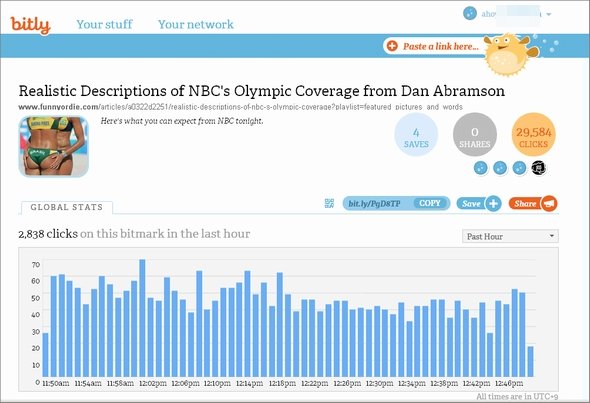This screenshot has width=590, height=403.
Task: Click the article thumbnail image
Action: (x=53, y=146)
